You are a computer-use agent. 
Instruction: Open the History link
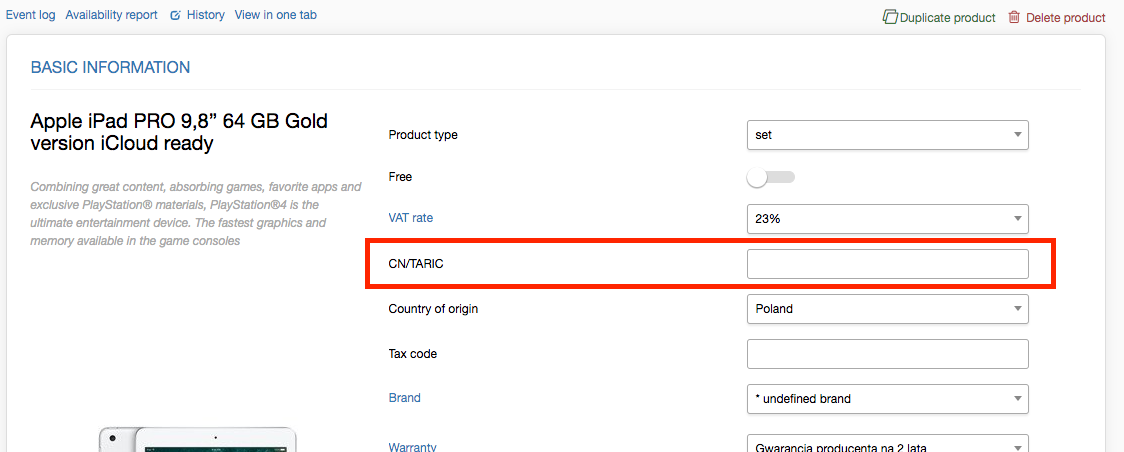[x=206, y=14]
